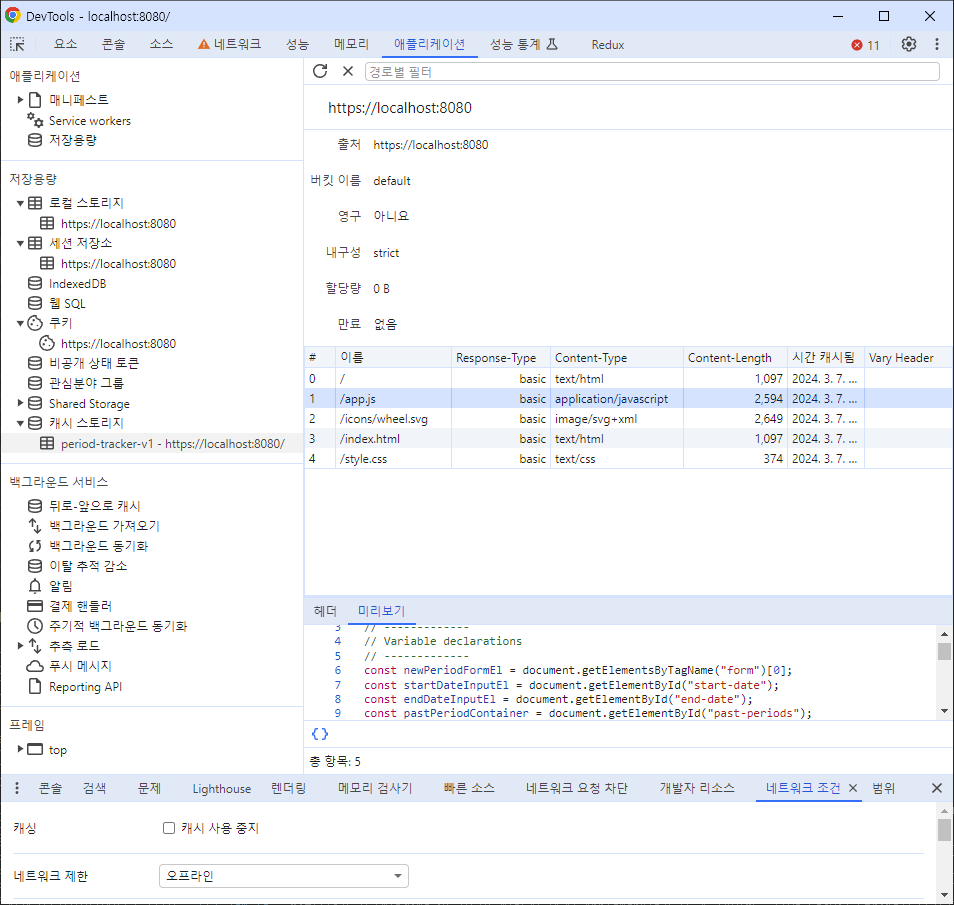This screenshot has width=954, height=905.
Task: Open the IndexedDB database icon
Action: (35, 284)
